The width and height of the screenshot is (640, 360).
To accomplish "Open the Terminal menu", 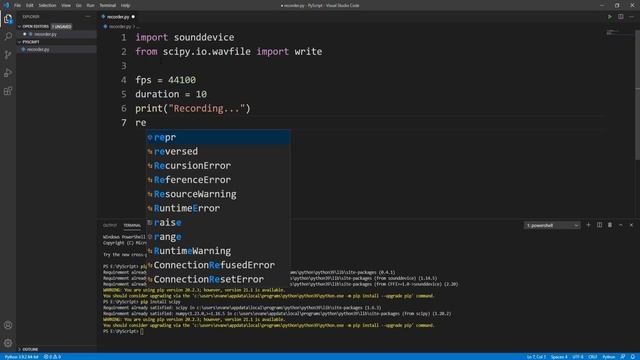I will (107, 5).
